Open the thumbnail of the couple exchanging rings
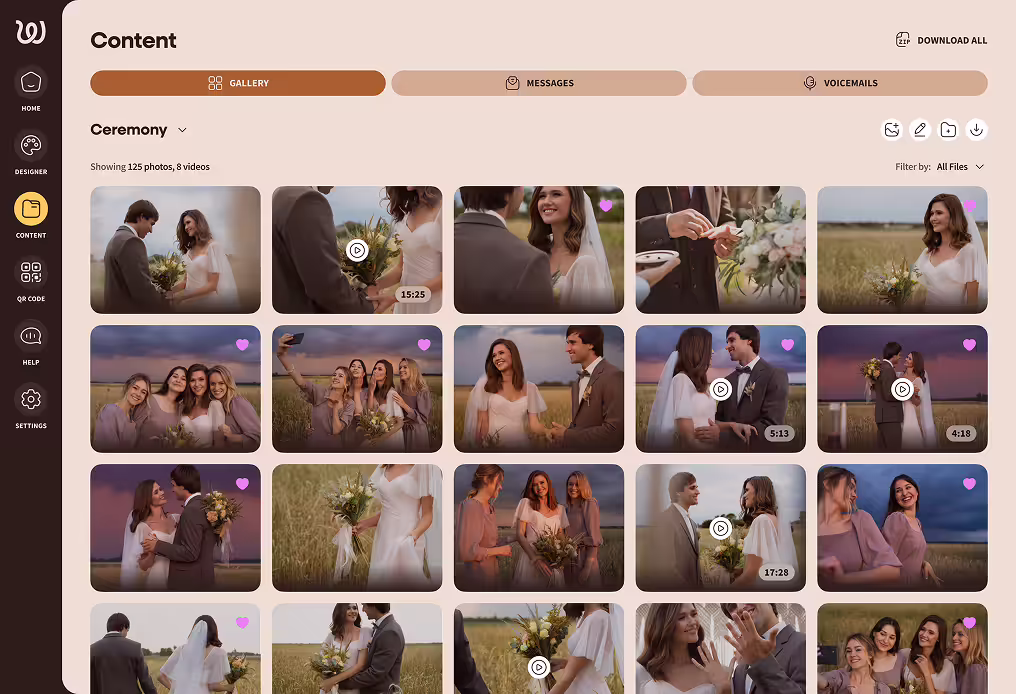 [720, 250]
